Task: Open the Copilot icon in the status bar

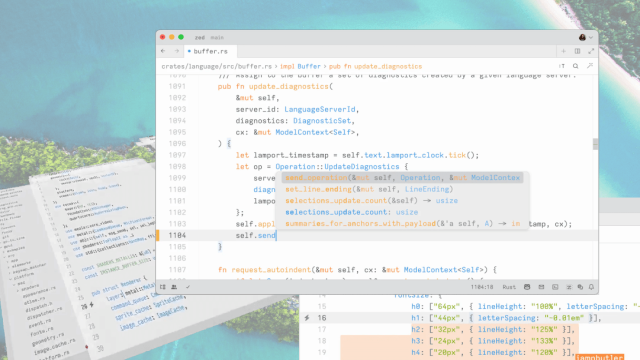Action: tap(527, 287)
